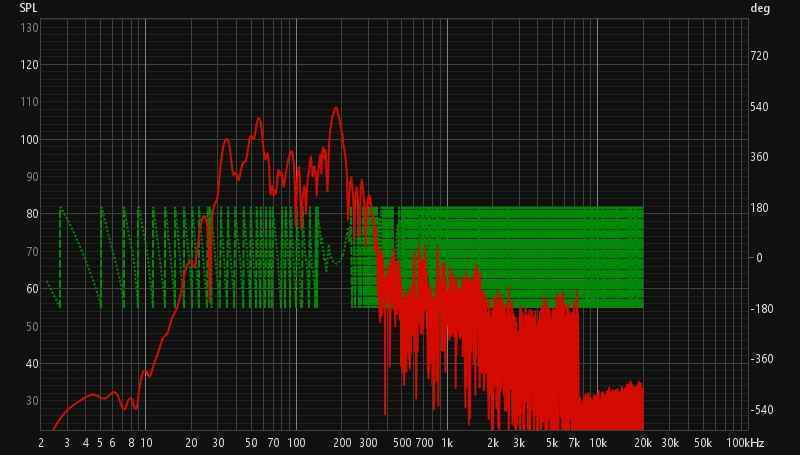Select the 8 Hz frequency axis label
Image resolution: width=800 pixels, height=455 pixels.
tap(131, 443)
